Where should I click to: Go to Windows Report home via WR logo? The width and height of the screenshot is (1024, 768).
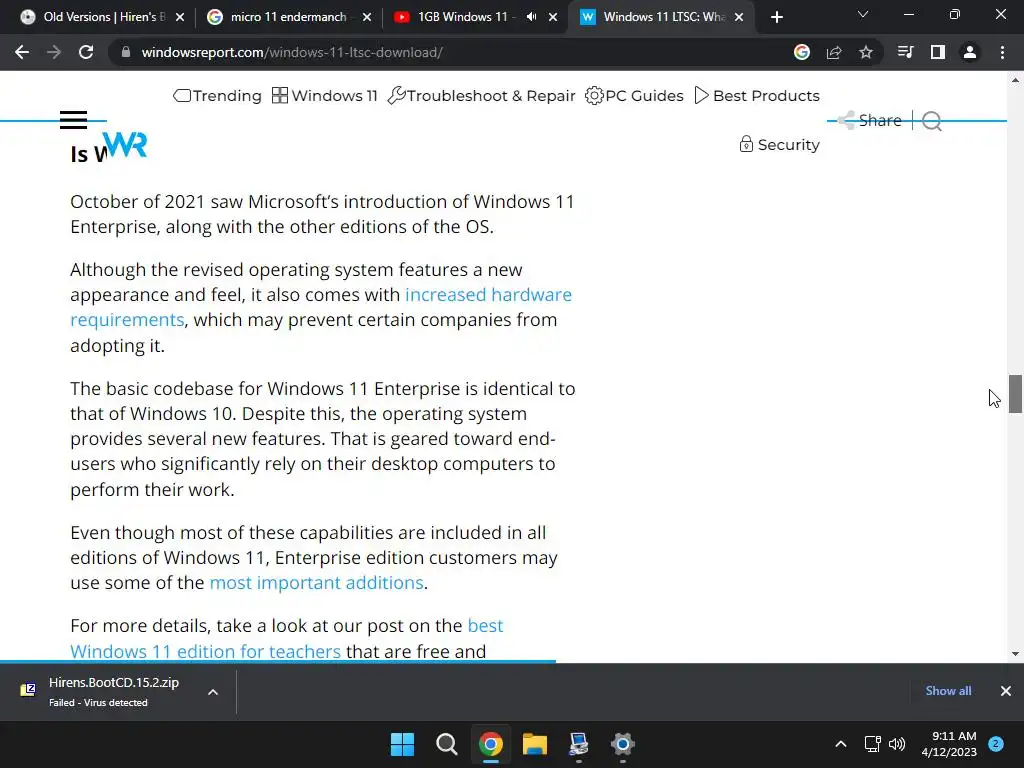point(125,144)
